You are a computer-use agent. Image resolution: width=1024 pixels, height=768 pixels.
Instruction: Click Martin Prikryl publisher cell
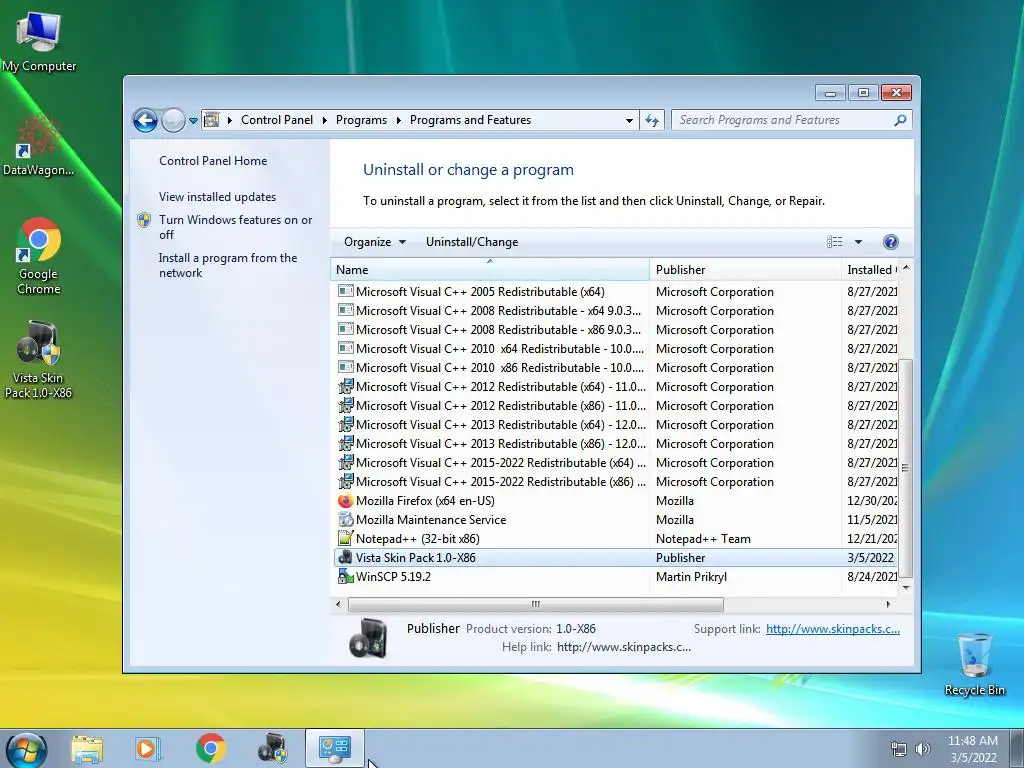[691, 577]
